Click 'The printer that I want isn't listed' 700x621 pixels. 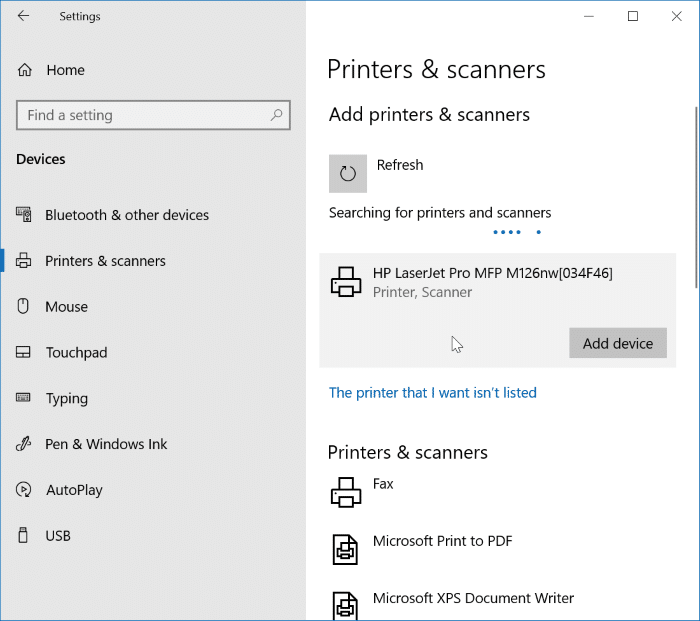click(433, 393)
